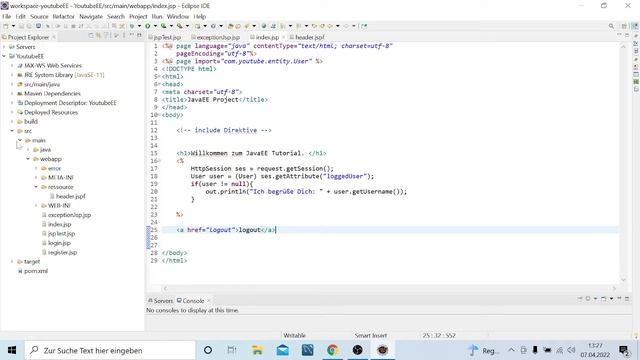The image size is (640, 360).
Task: Switch to the Servers view tab
Action: pos(160,301)
